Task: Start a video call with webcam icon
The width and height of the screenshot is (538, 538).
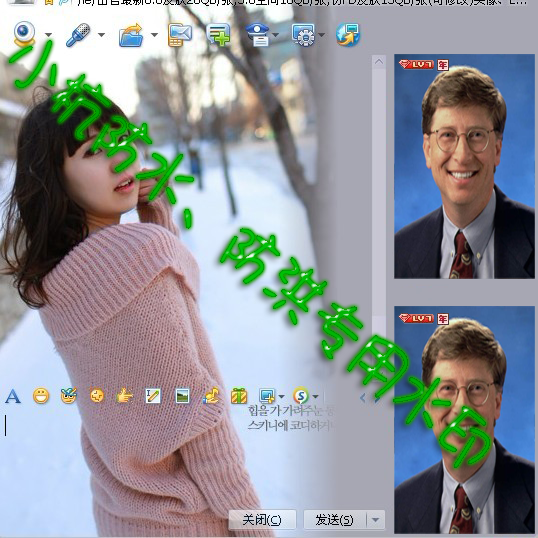Action: (x=24, y=34)
